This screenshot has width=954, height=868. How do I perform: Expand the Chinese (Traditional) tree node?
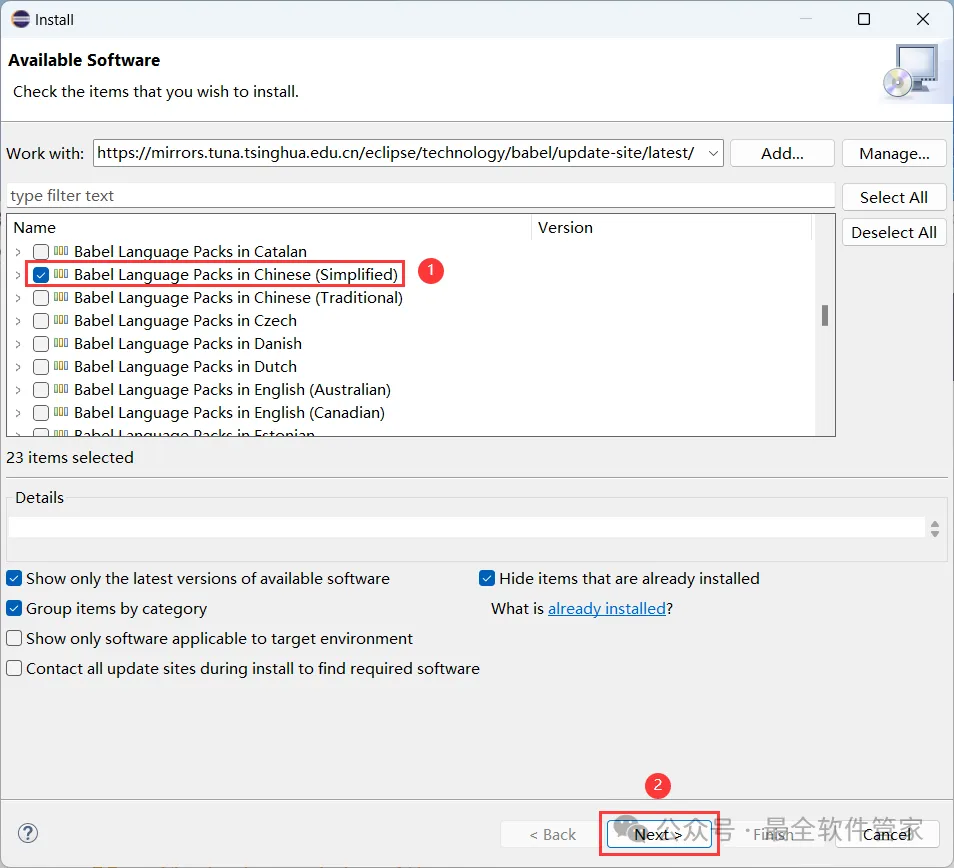[18, 297]
